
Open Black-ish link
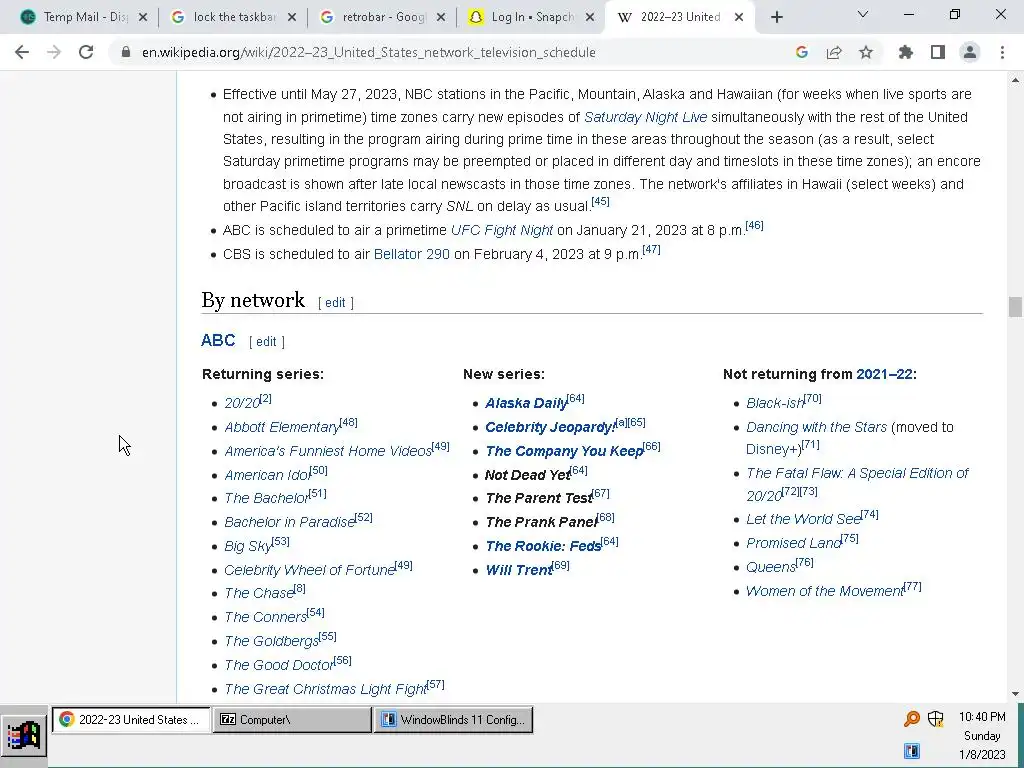click(775, 403)
